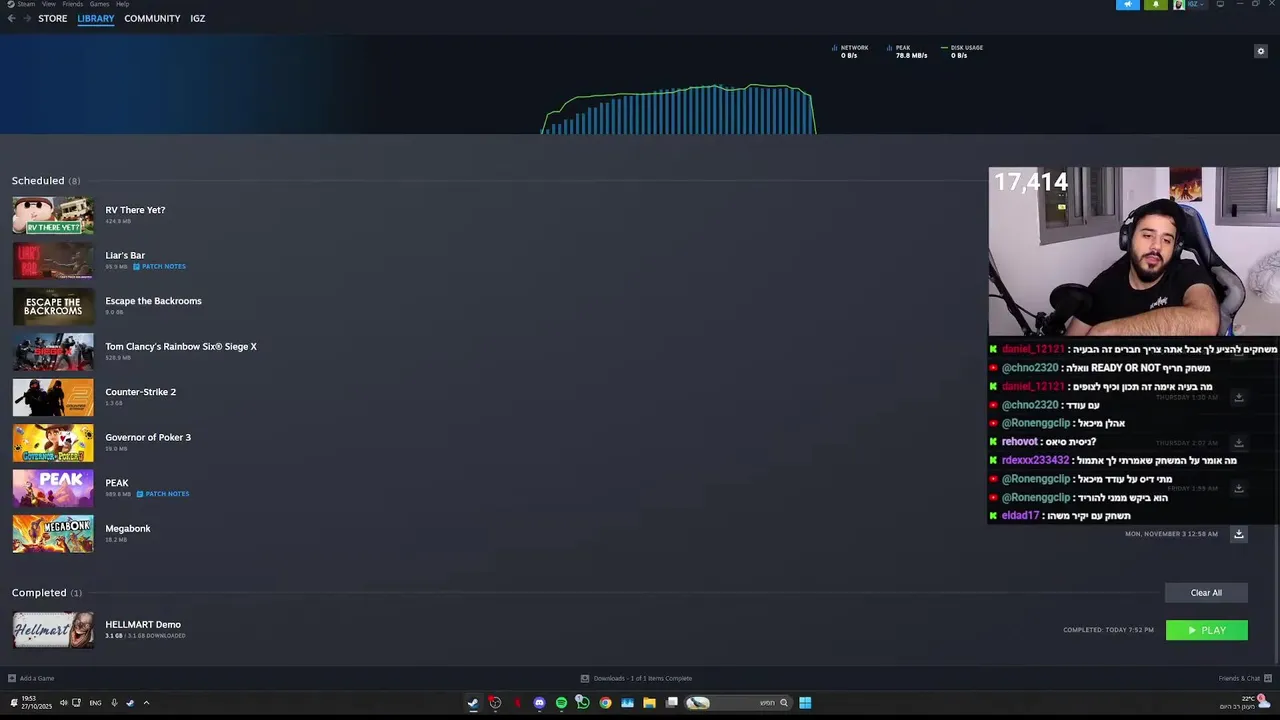Open the HELLMART Demo thumbnail
This screenshot has height=720, width=1280.
(x=53, y=630)
